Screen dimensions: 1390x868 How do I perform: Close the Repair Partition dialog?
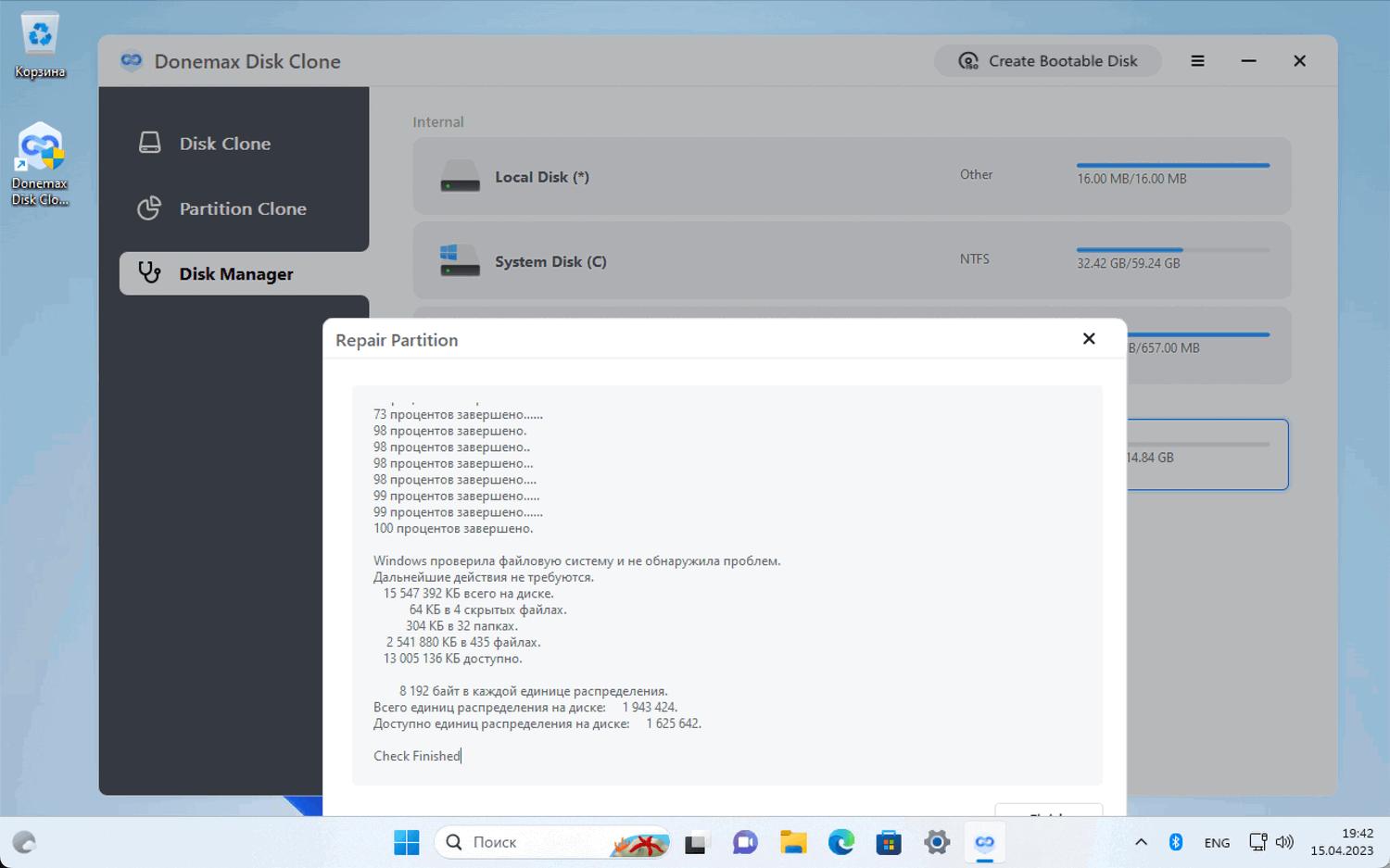(1089, 339)
